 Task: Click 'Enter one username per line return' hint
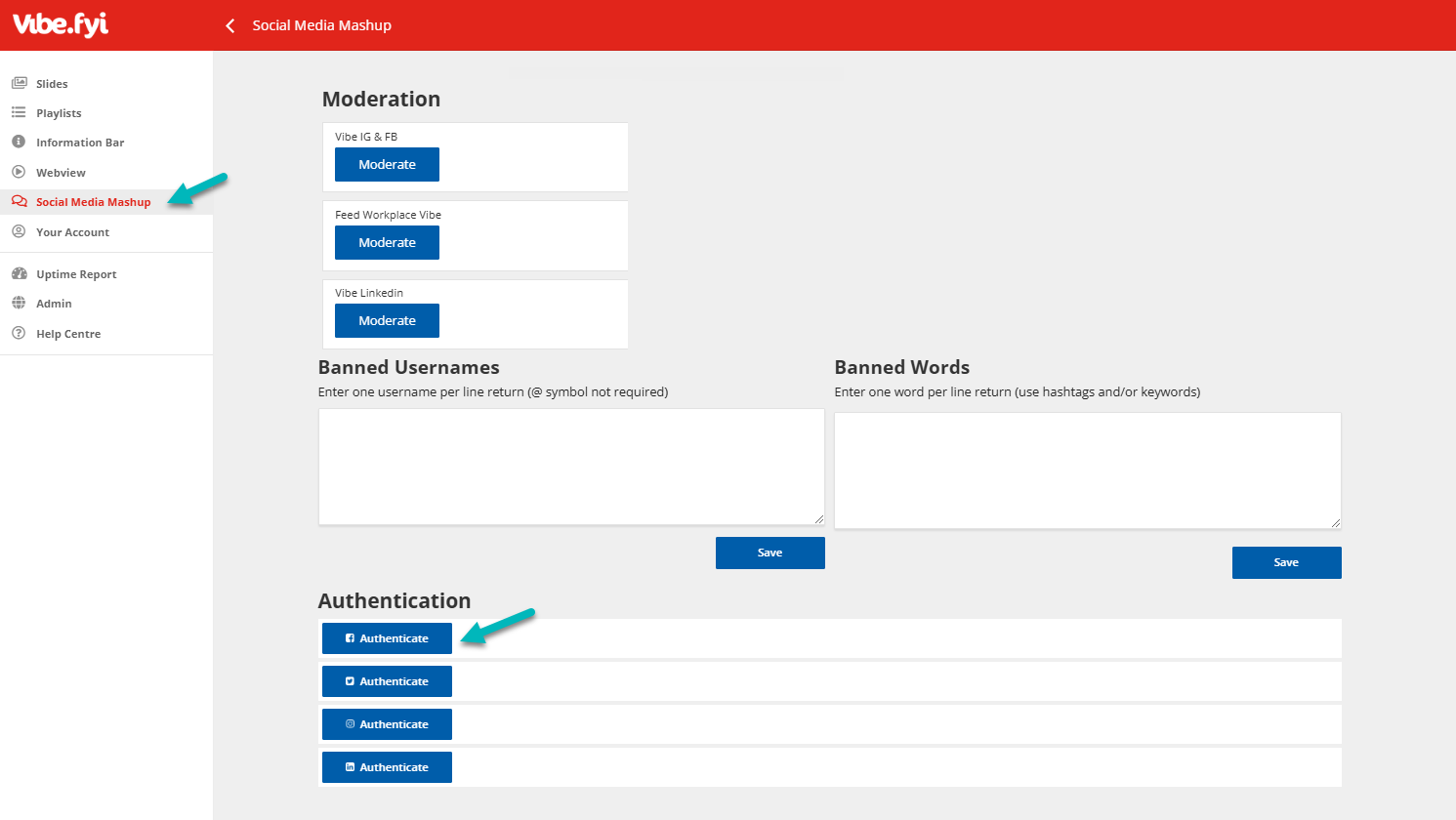coord(493,392)
